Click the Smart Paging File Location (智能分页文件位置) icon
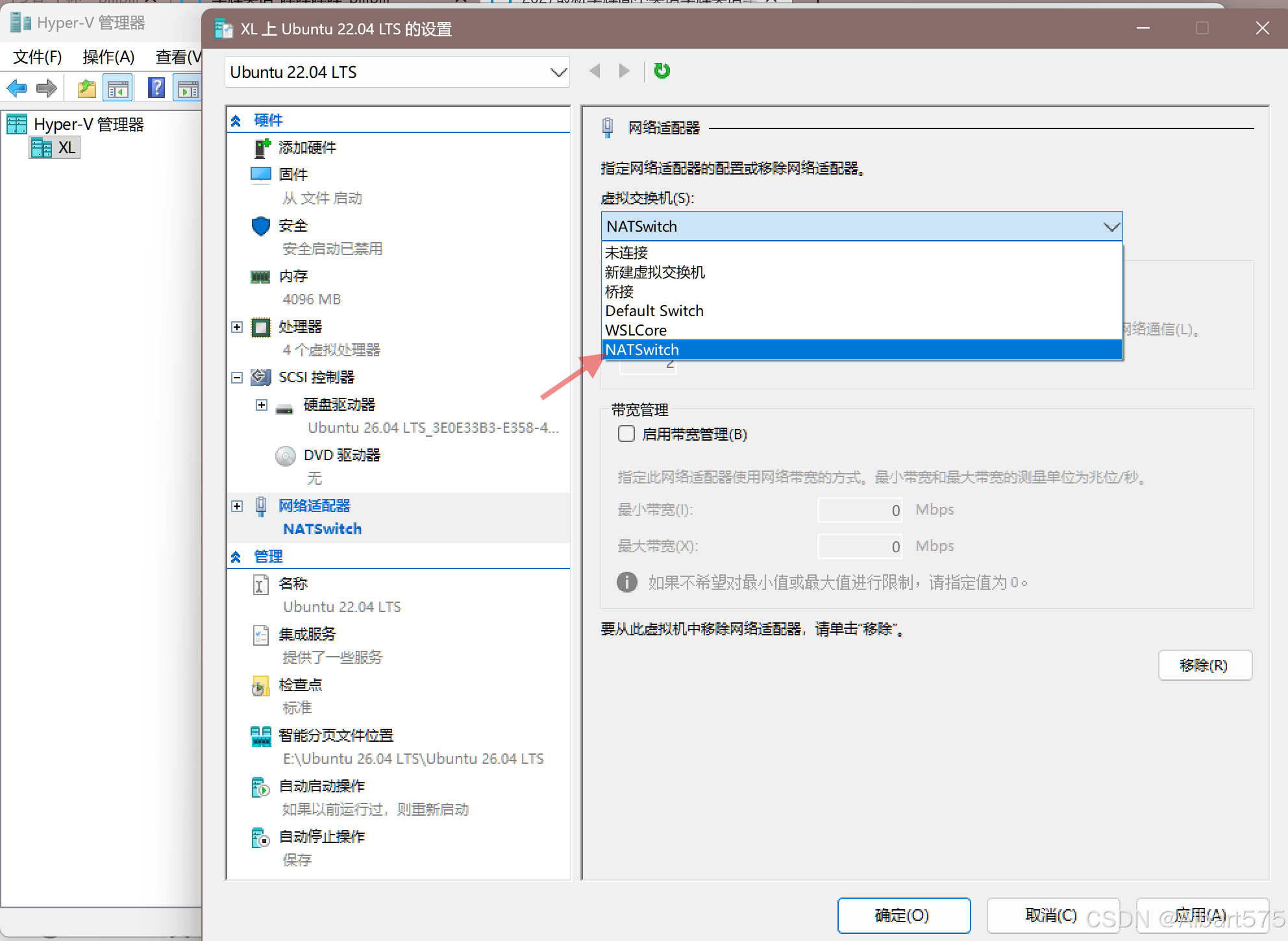 (x=261, y=736)
